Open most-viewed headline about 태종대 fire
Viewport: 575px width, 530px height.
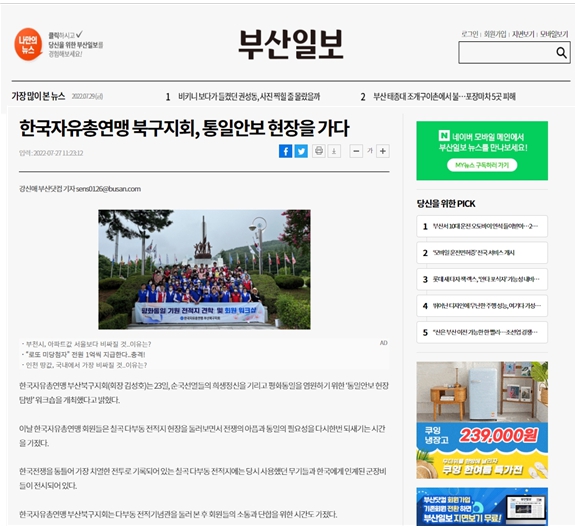coord(444,97)
